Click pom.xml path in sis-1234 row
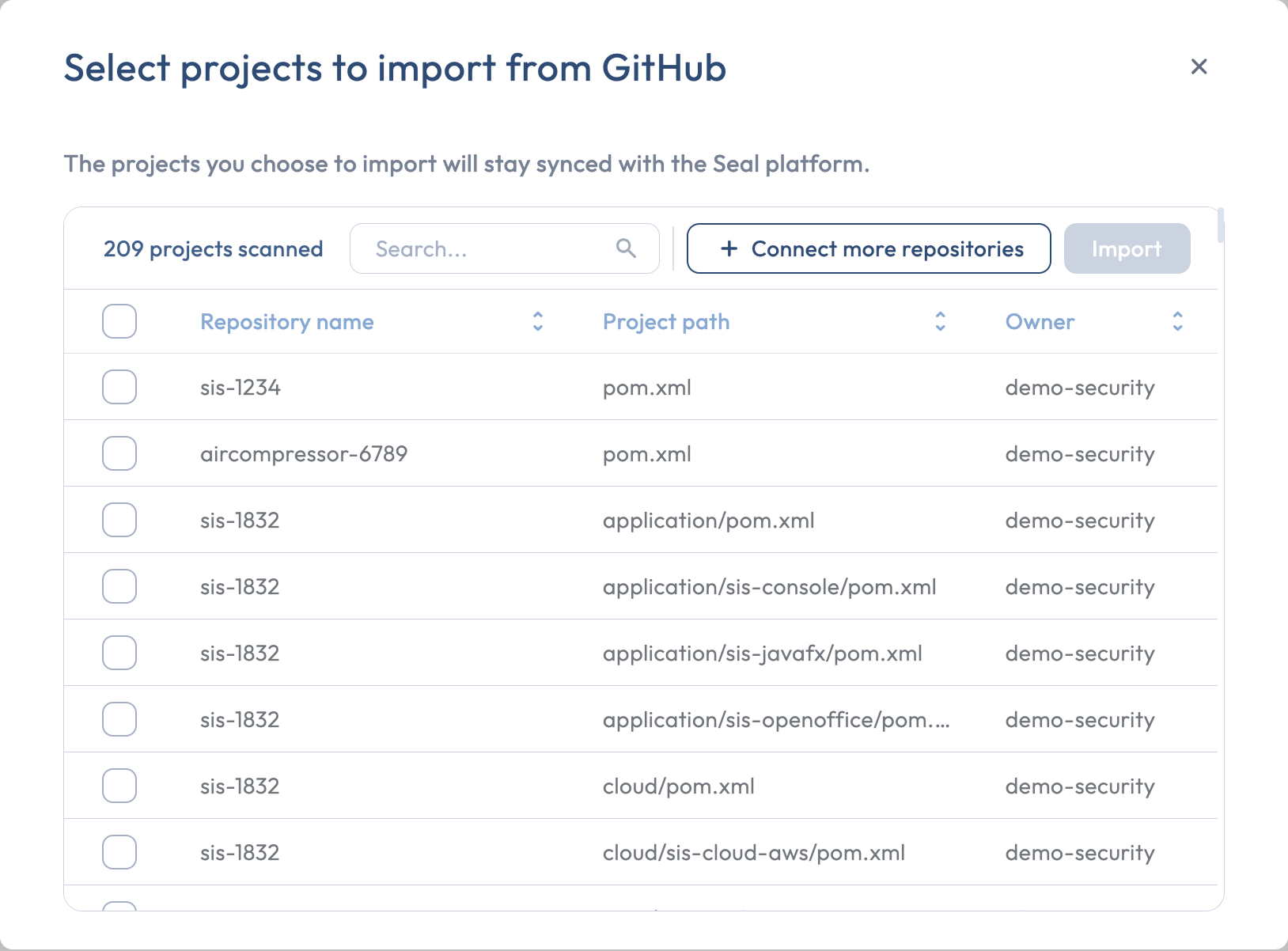The image size is (1288, 951). [647, 388]
